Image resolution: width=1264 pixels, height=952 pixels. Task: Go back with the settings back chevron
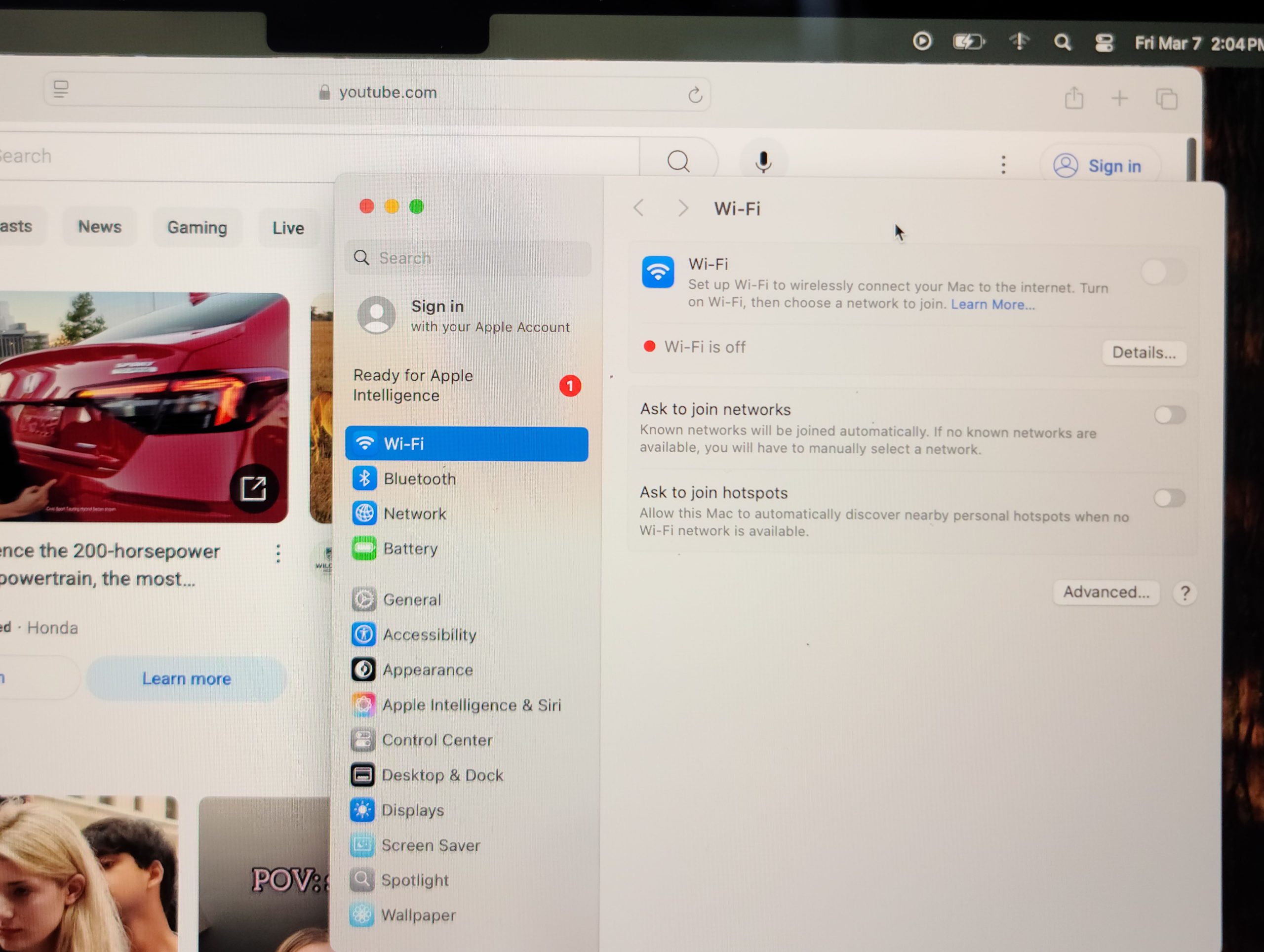[x=639, y=208]
